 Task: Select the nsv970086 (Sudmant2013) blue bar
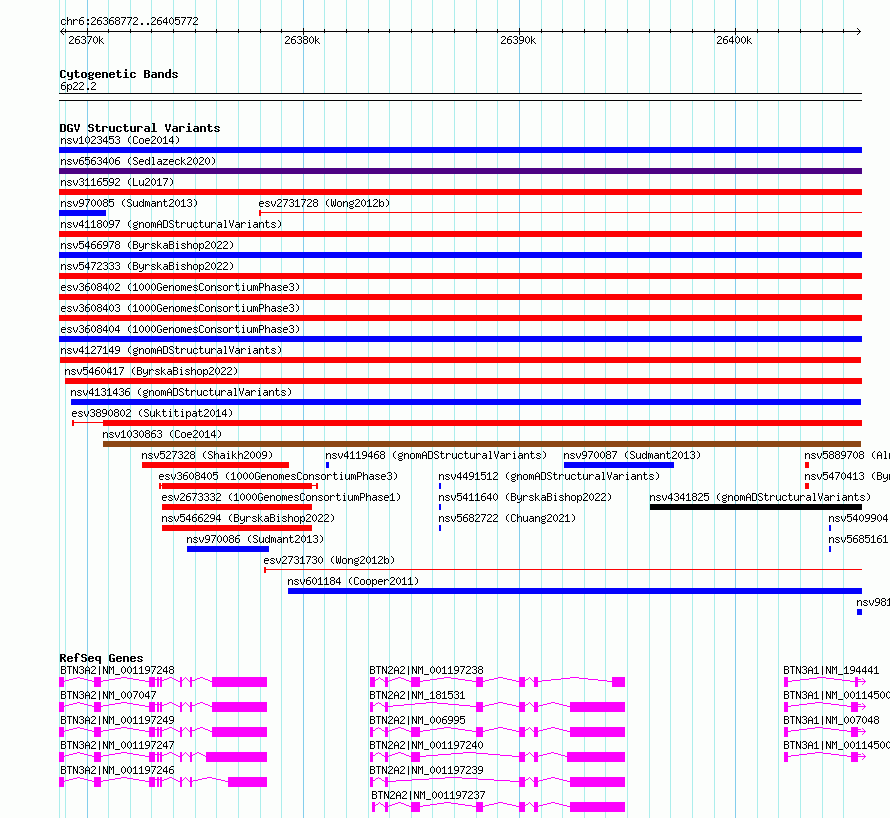coord(228,549)
